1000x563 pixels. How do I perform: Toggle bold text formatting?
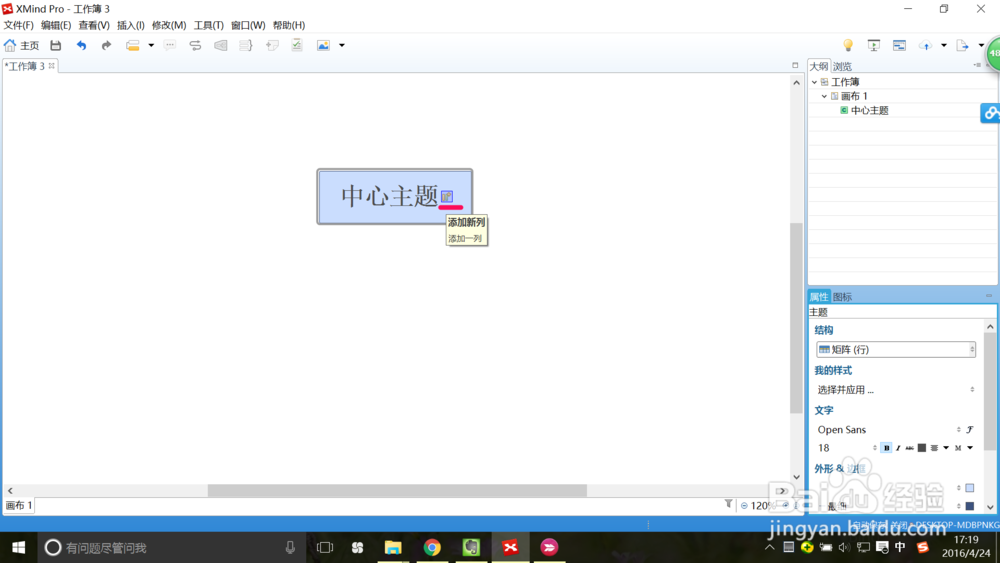point(886,448)
